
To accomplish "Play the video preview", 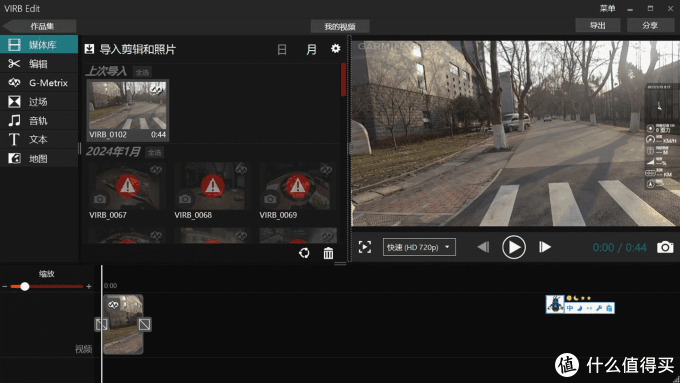I will [x=514, y=247].
